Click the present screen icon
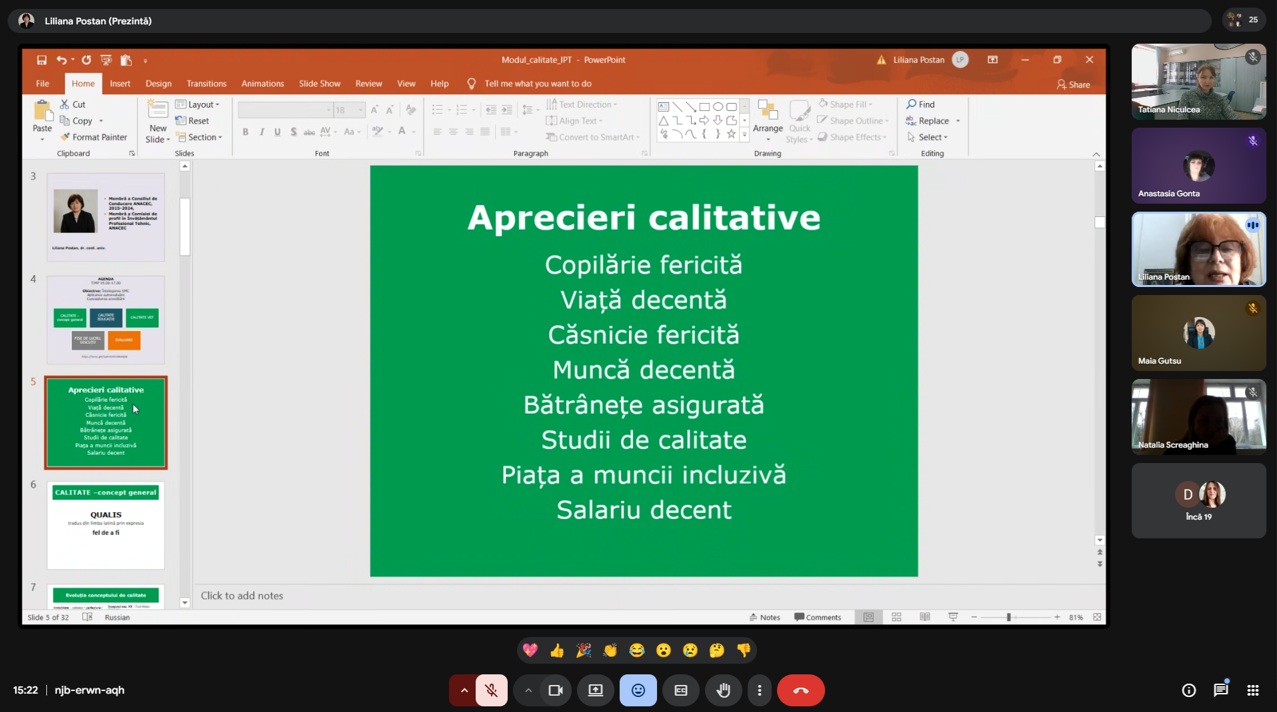This screenshot has width=1277, height=712. [596, 690]
